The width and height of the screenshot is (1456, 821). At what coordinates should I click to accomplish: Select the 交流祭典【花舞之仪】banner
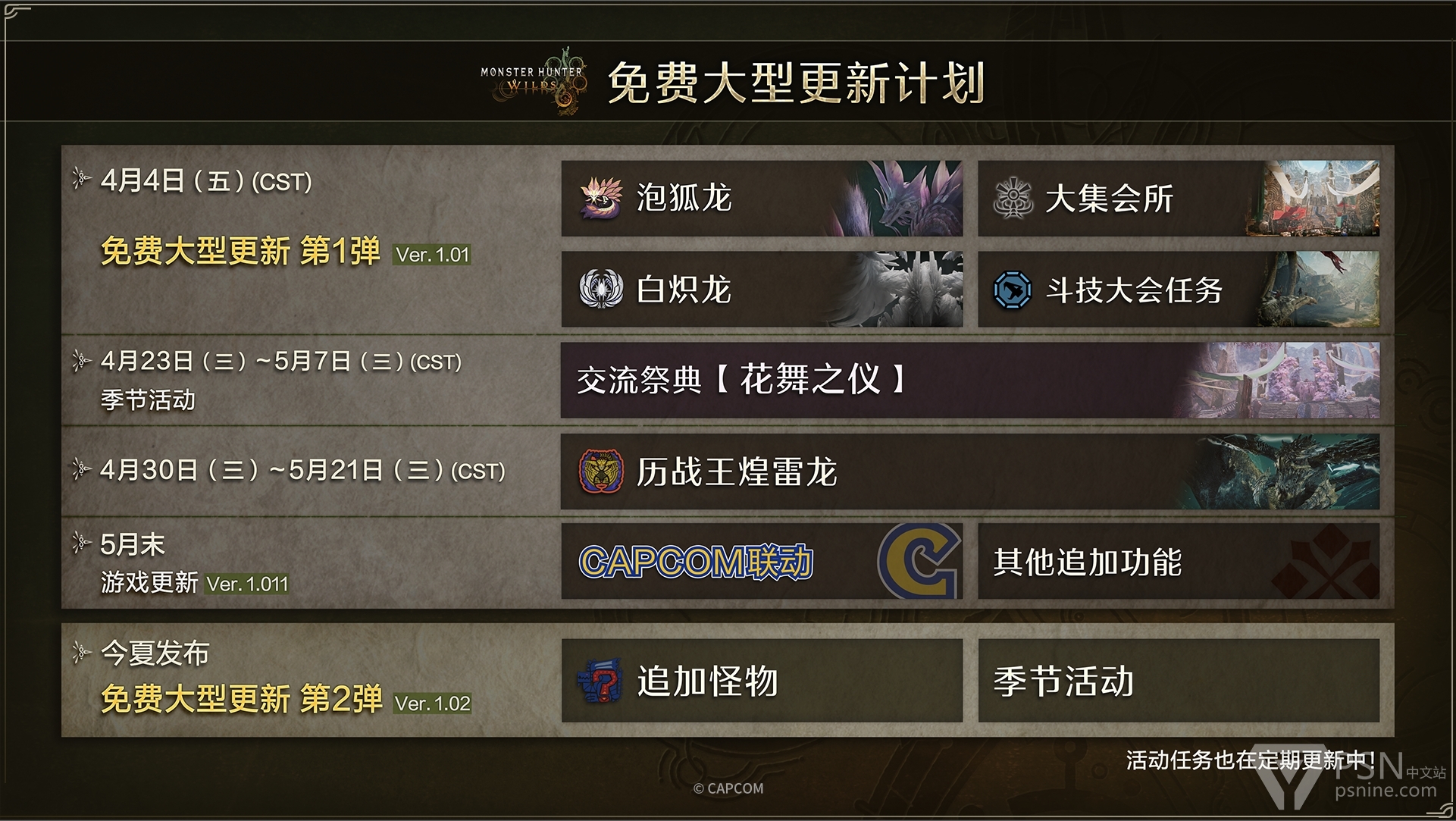tap(970, 380)
